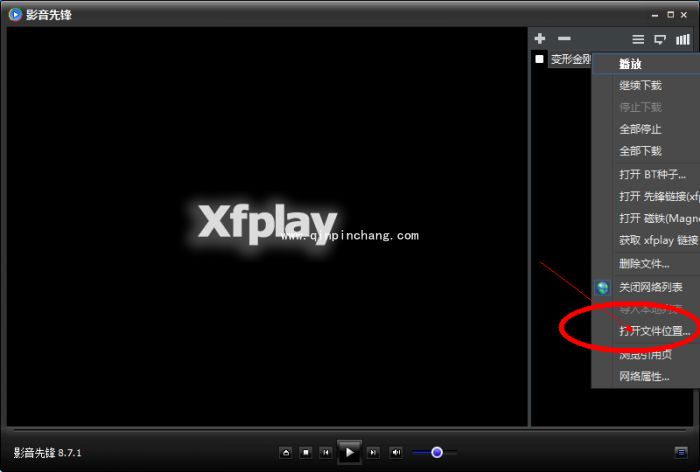Click the eject/open file button
Image resolution: width=700 pixels, height=472 pixels.
click(286, 453)
